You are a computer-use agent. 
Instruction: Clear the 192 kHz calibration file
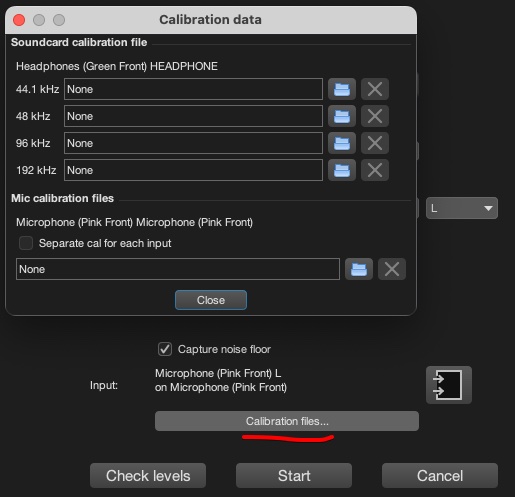[x=375, y=170]
